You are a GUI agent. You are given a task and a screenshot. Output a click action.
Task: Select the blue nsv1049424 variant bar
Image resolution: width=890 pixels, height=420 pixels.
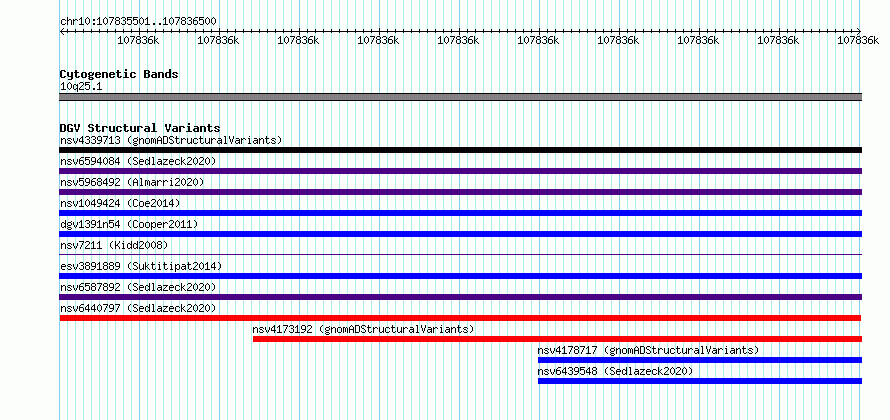(460, 213)
